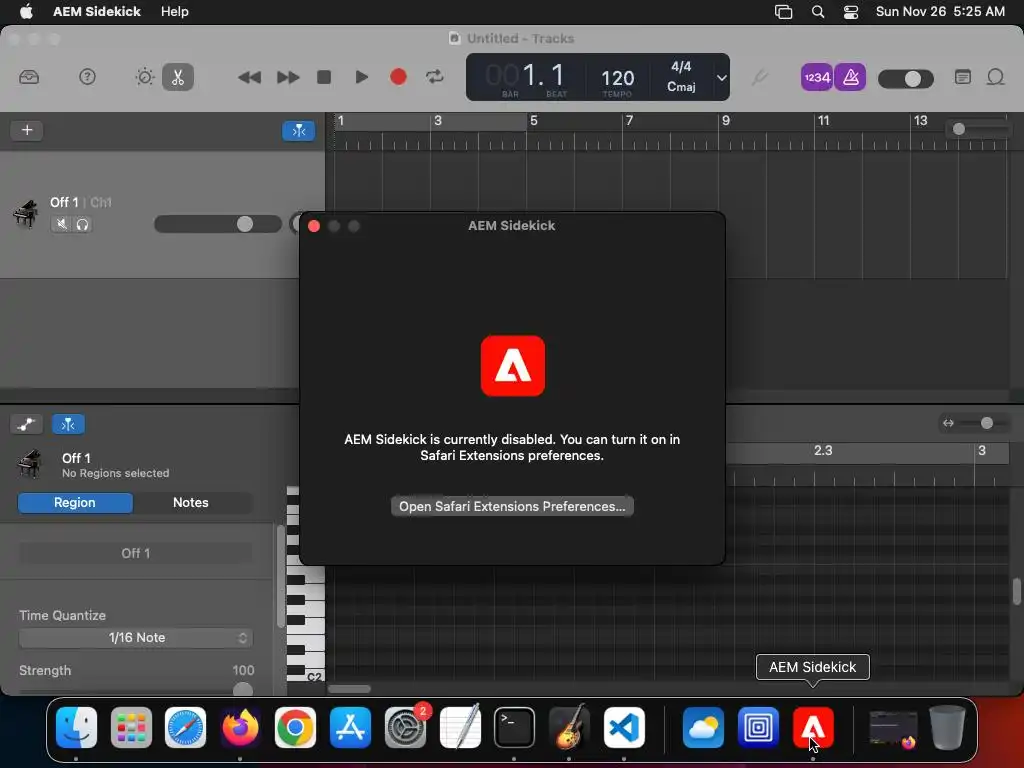This screenshot has width=1024, height=768.
Task: Solo the Off 1 track with headphones
Action: [82, 225]
